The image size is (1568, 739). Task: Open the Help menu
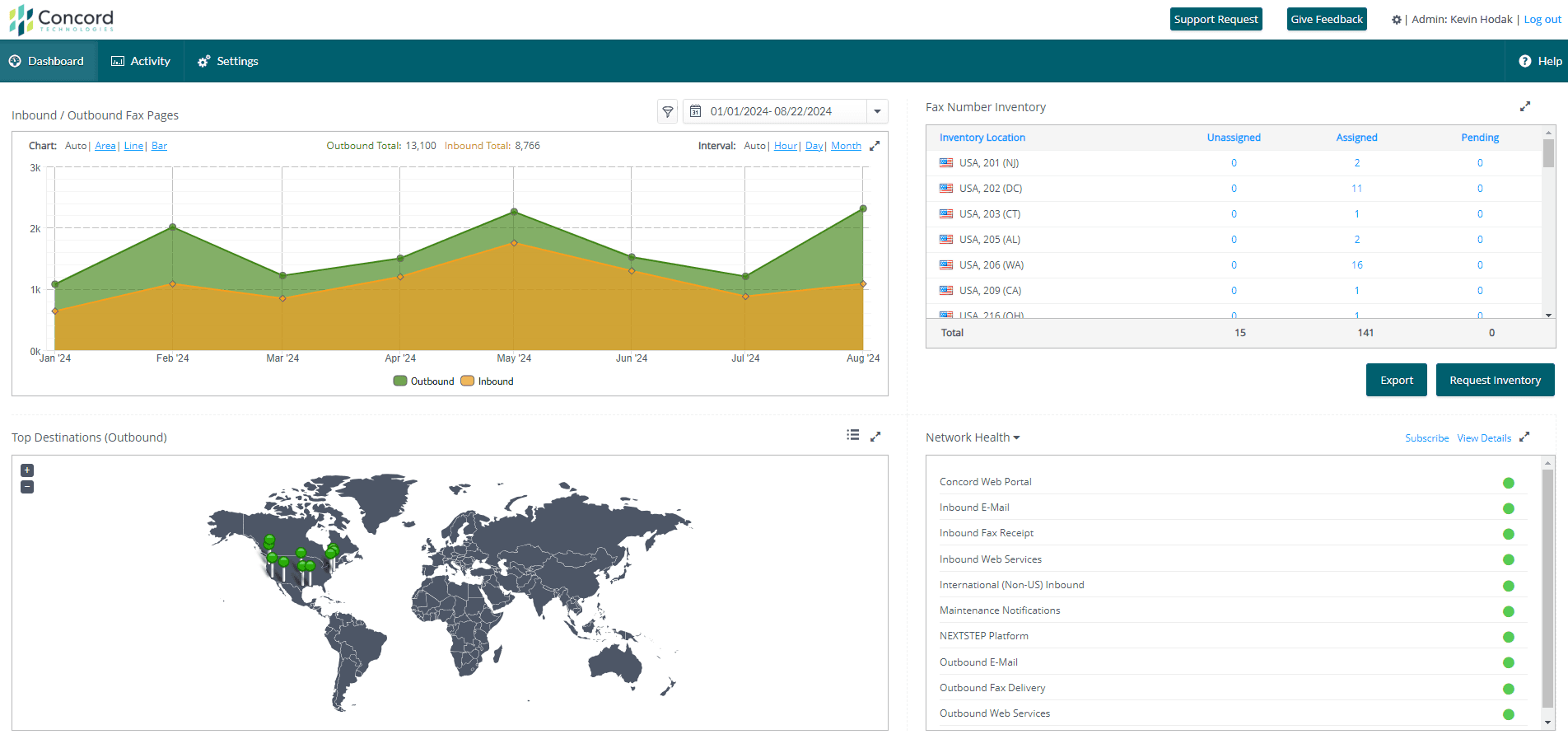1540,61
